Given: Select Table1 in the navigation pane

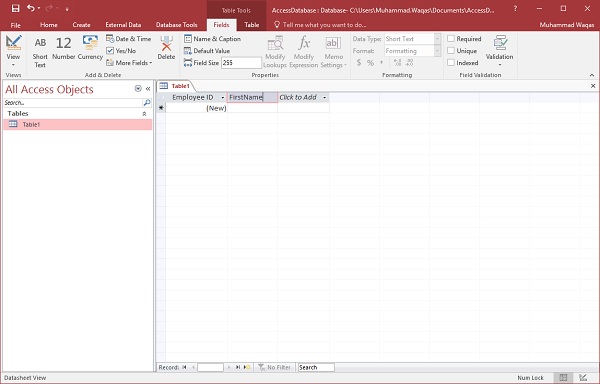Looking at the screenshot, I should 78,124.
